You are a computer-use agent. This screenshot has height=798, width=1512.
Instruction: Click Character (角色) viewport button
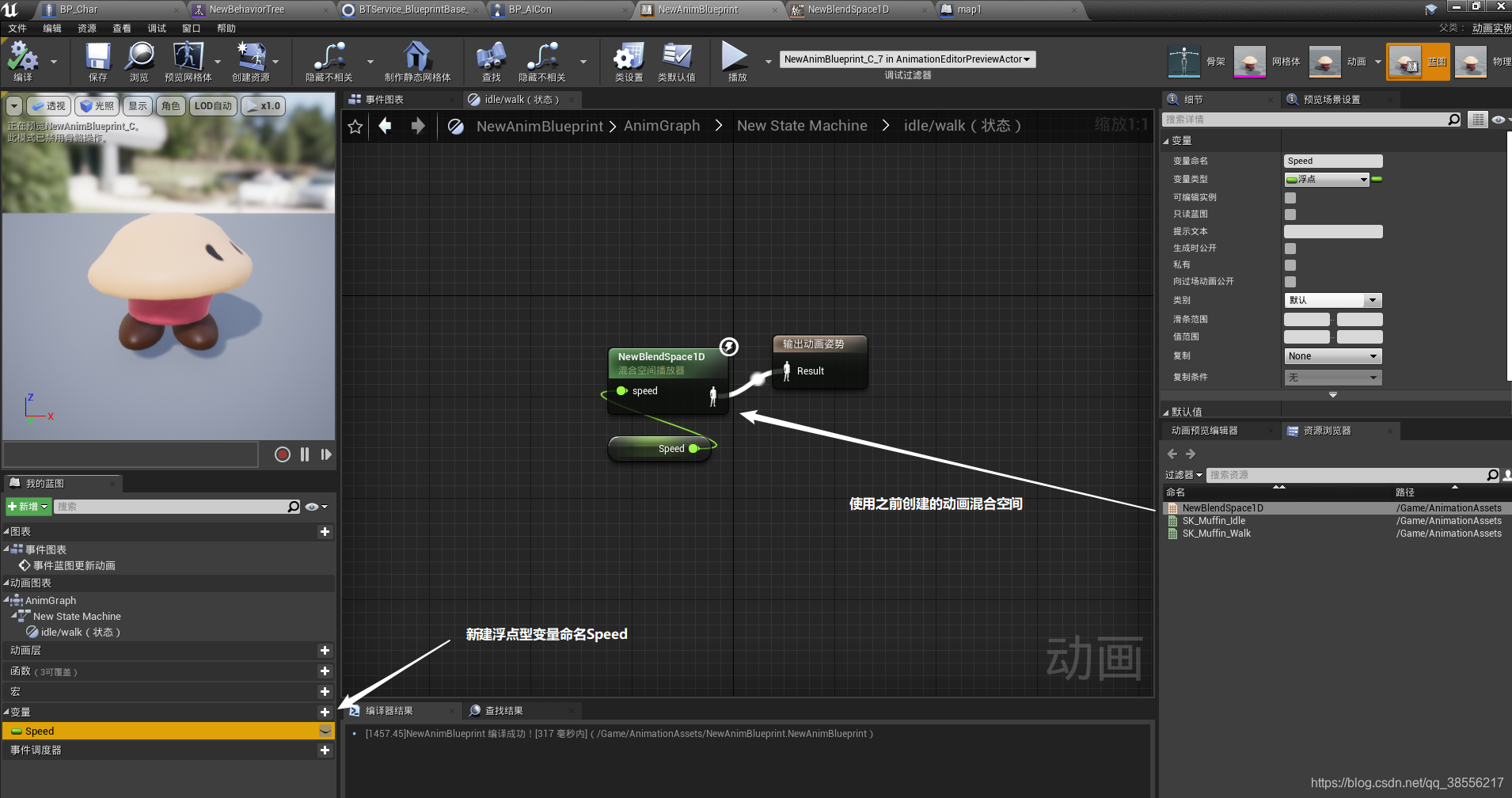click(171, 106)
